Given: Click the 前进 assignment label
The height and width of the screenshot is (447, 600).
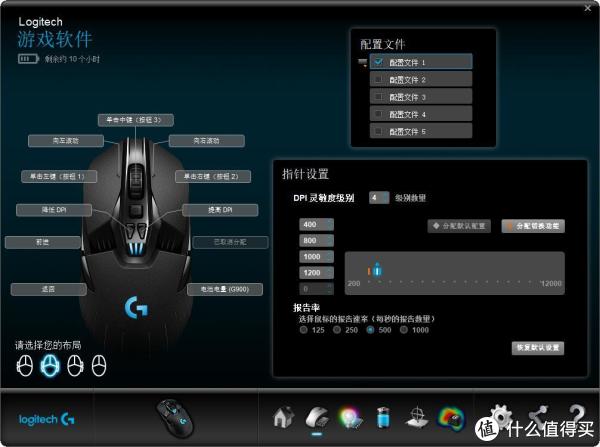Looking at the screenshot, I should (x=43, y=242).
